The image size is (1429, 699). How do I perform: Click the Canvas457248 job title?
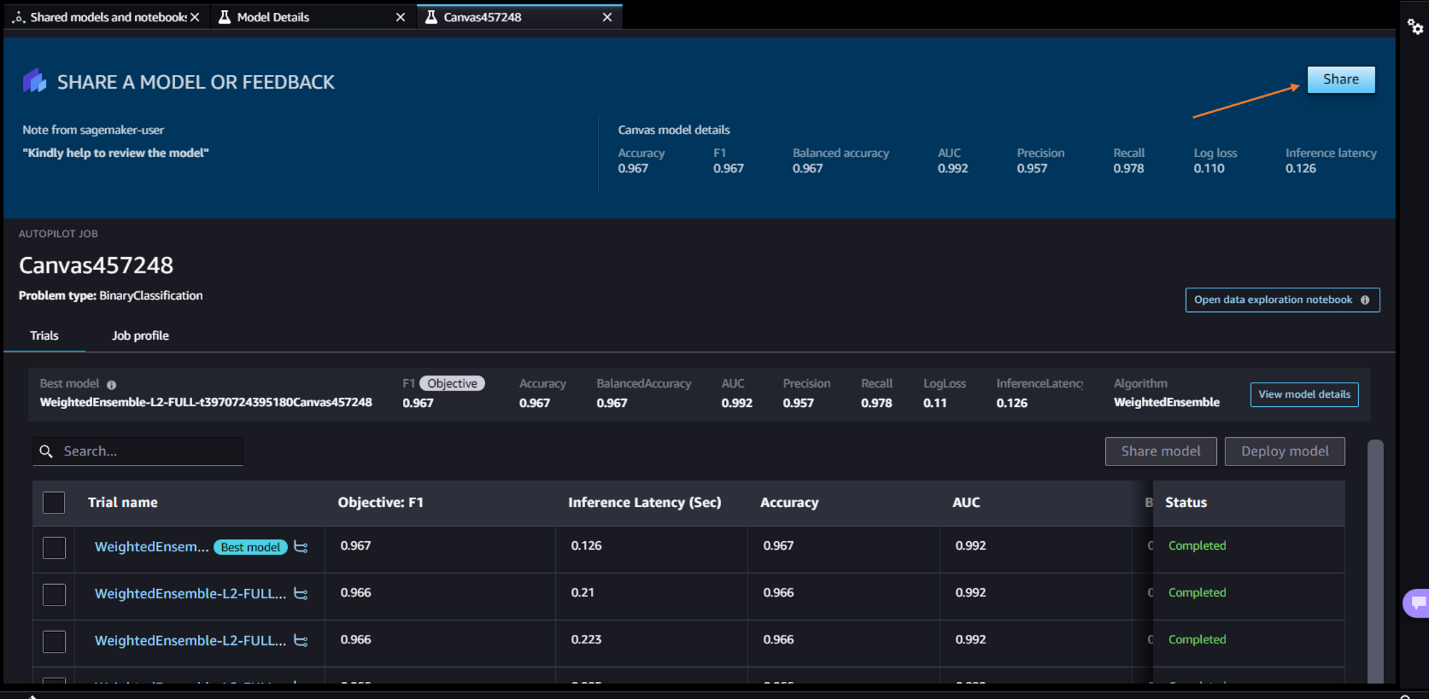pyautogui.click(x=96, y=265)
